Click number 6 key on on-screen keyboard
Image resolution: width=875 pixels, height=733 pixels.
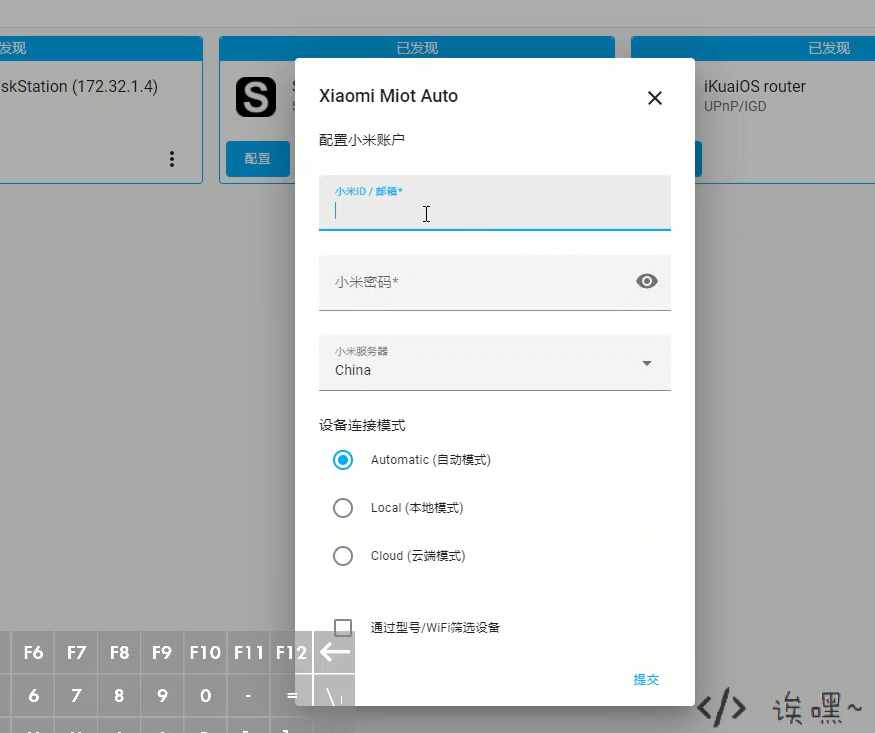point(33,696)
